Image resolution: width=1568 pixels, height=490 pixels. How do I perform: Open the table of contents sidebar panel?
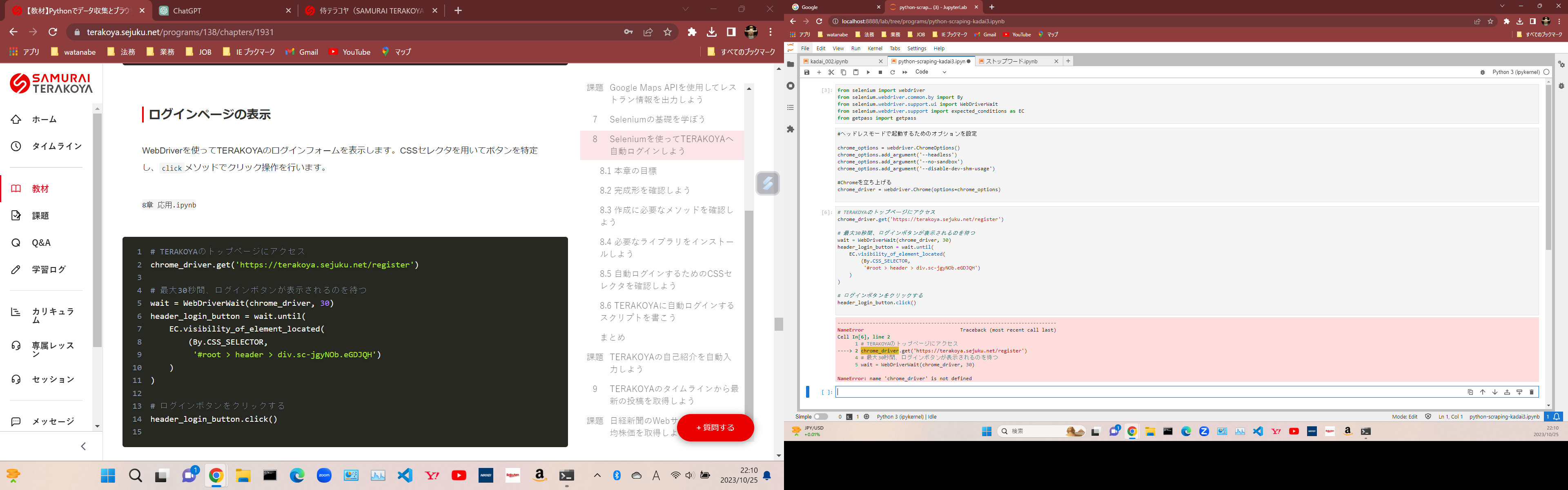click(x=790, y=107)
